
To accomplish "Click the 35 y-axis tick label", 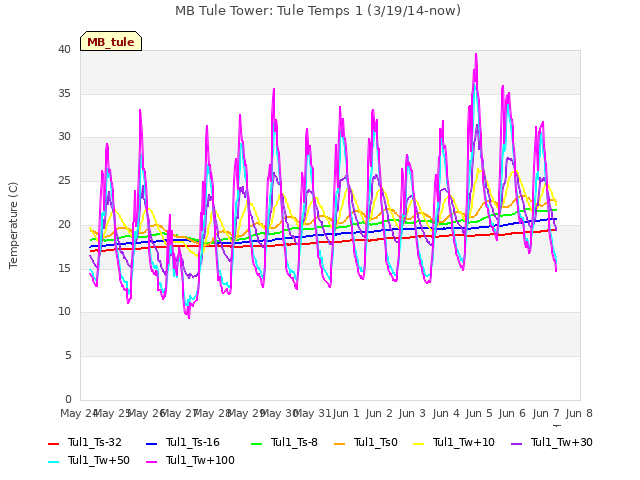I will tap(64, 93).
